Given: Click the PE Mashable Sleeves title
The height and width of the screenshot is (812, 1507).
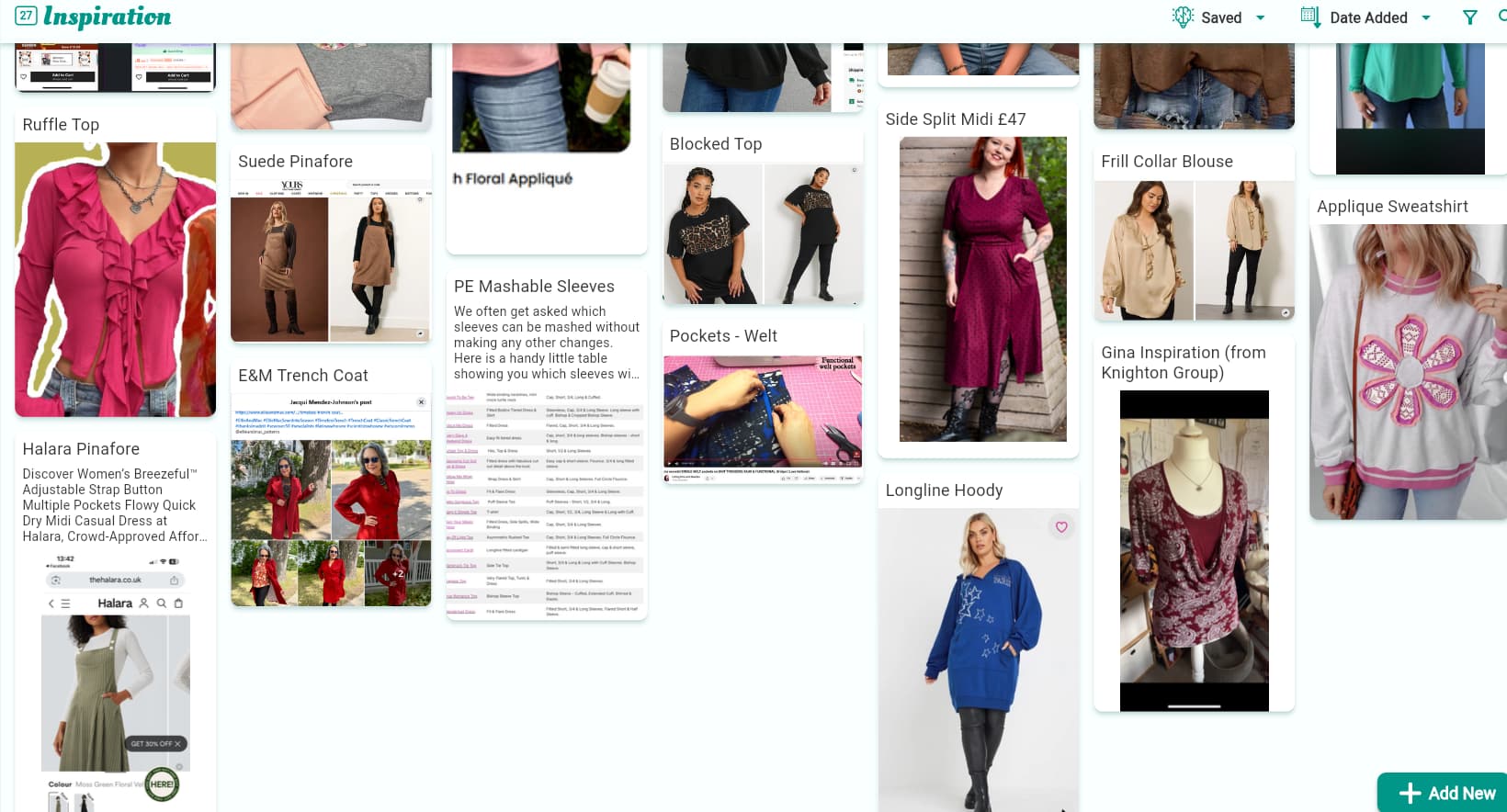Looking at the screenshot, I should click(534, 287).
